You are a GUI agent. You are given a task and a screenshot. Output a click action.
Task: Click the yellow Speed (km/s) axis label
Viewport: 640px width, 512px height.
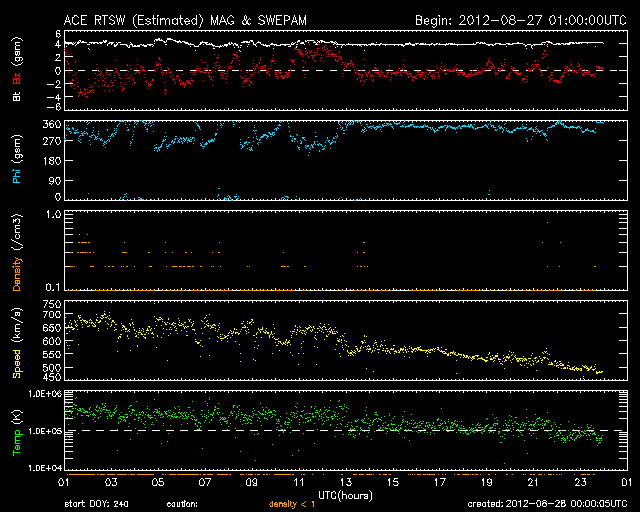coord(16,341)
